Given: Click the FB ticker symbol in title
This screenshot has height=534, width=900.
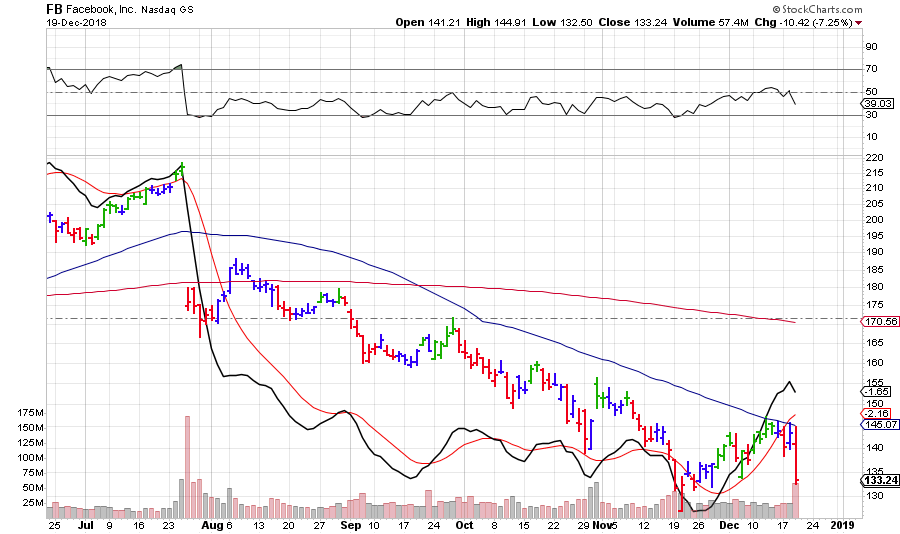Looking at the screenshot, I should tap(54, 8).
